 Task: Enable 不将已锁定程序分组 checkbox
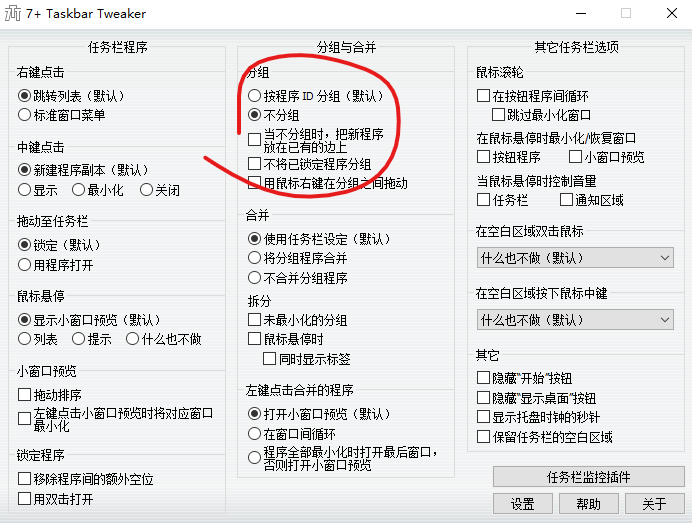pyautogui.click(x=254, y=164)
